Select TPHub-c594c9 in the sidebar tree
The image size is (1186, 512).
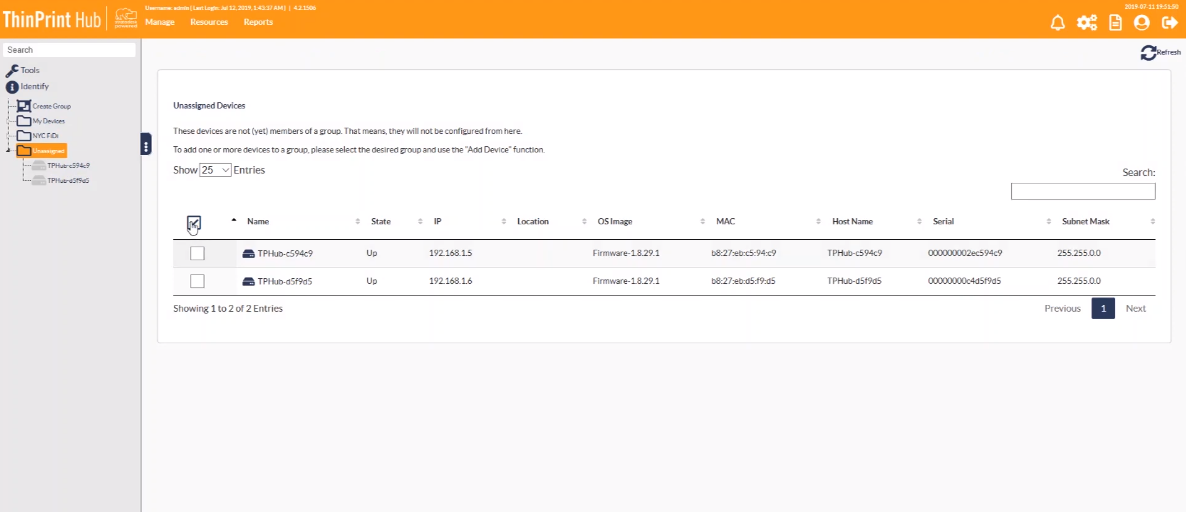(x=69, y=165)
